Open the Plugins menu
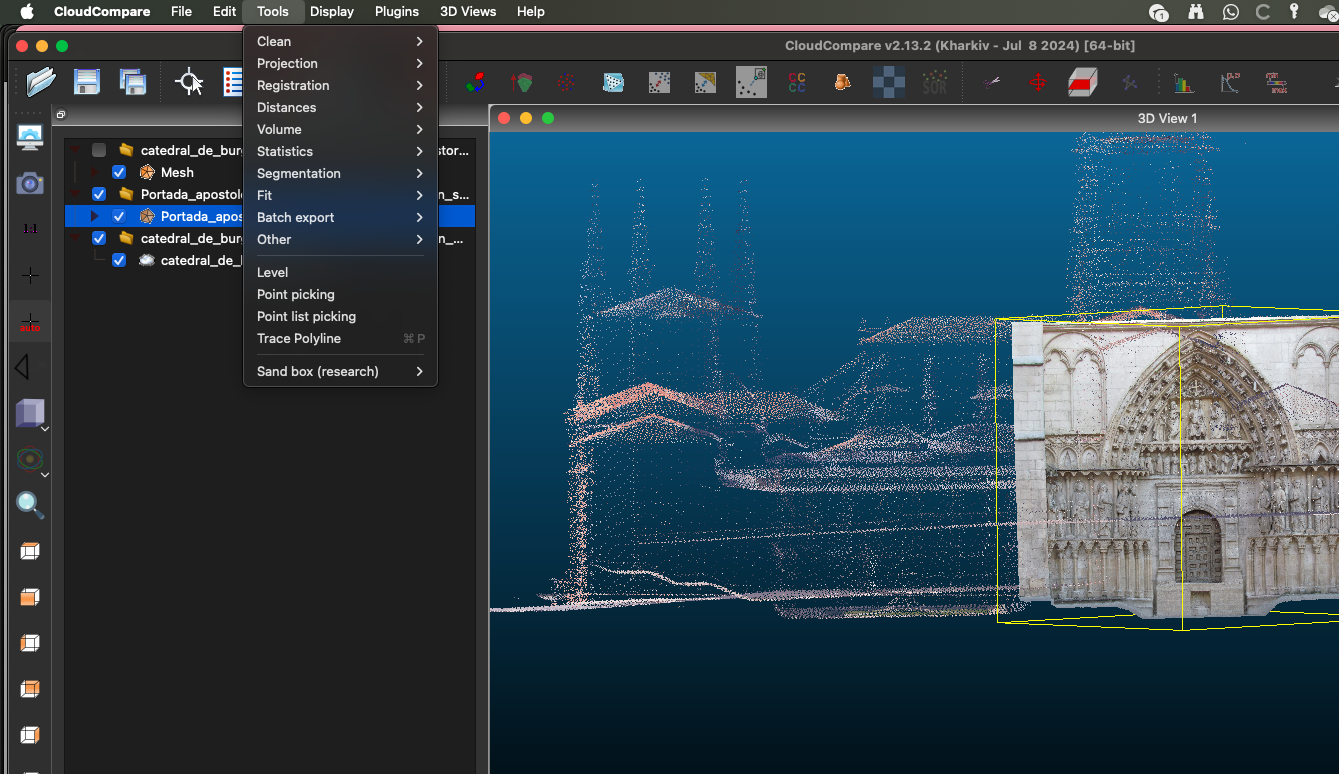The width and height of the screenshot is (1339, 774). click(396, 12)
